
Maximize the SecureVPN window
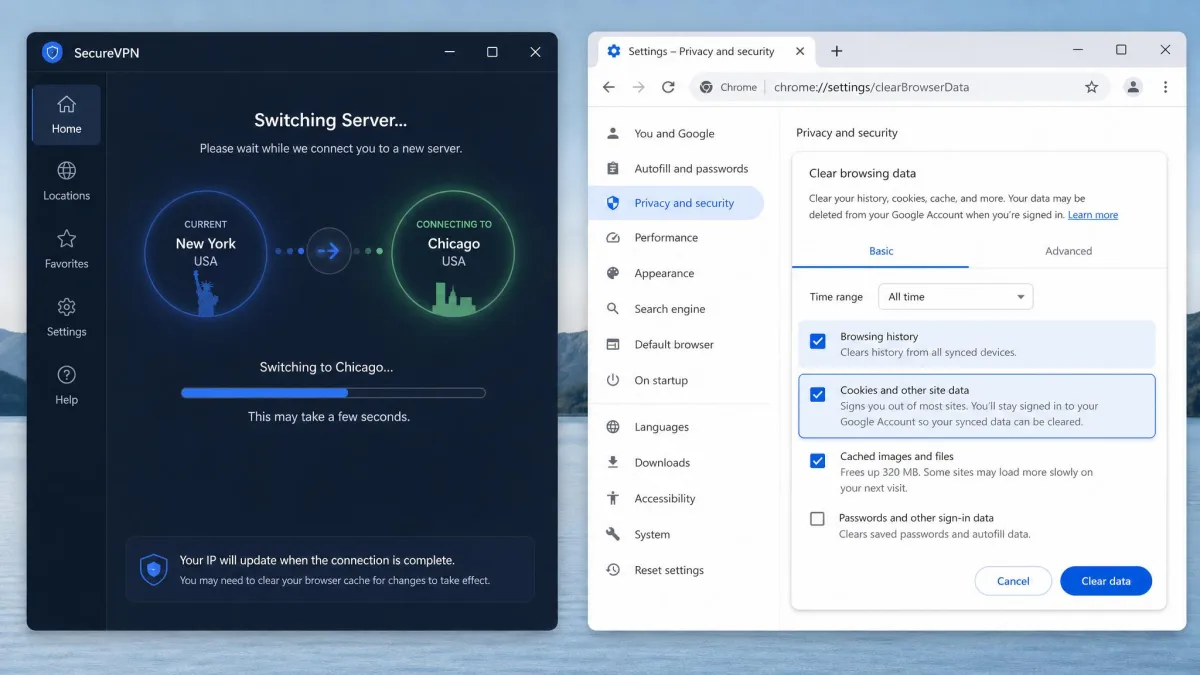click(492, 52)
